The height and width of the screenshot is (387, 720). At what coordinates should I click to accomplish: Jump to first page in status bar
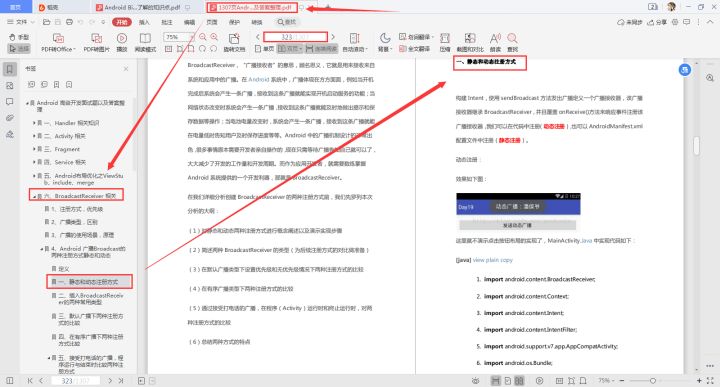click(30, 381)
